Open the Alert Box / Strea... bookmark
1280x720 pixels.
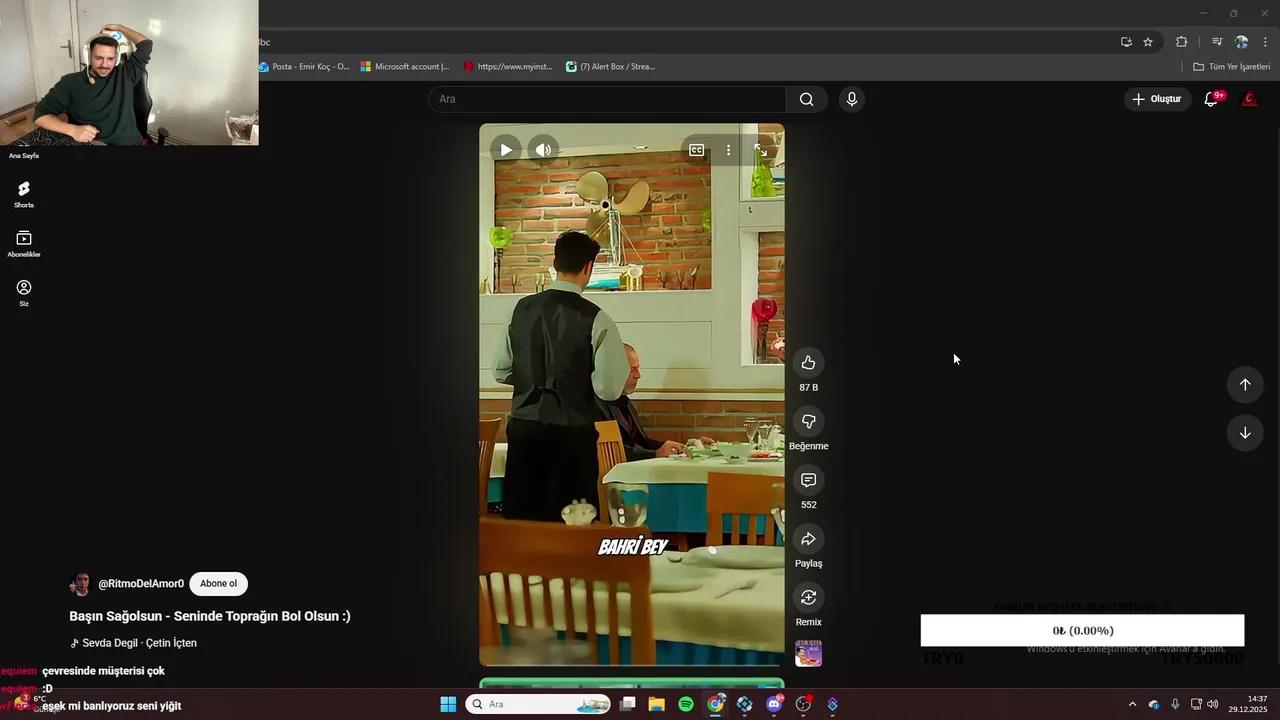[611, 67]
